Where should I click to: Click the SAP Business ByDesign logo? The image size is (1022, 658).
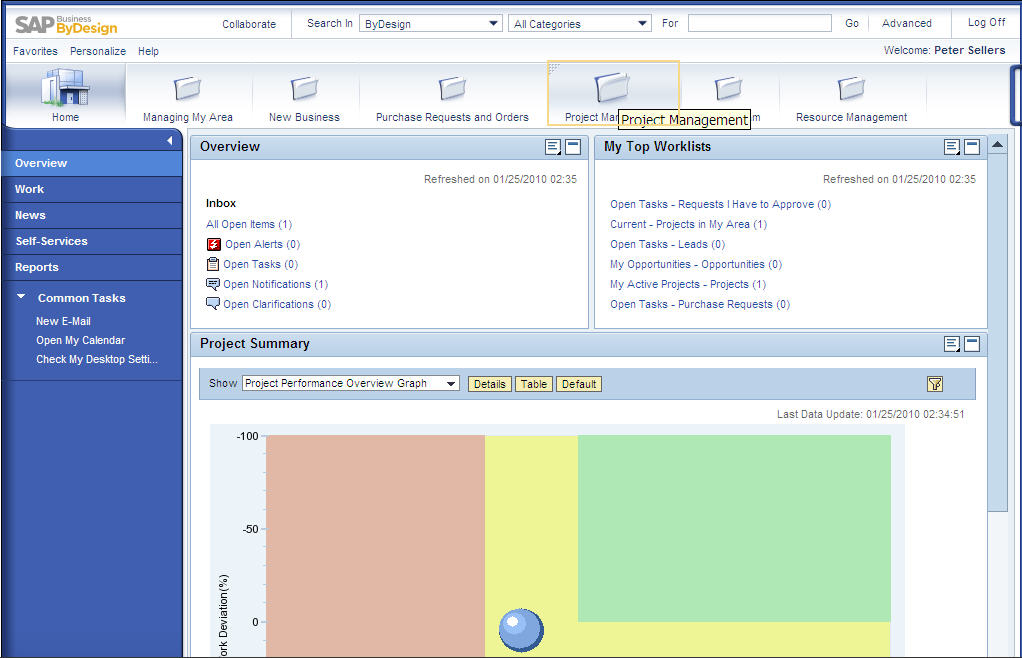pos(66,25)
